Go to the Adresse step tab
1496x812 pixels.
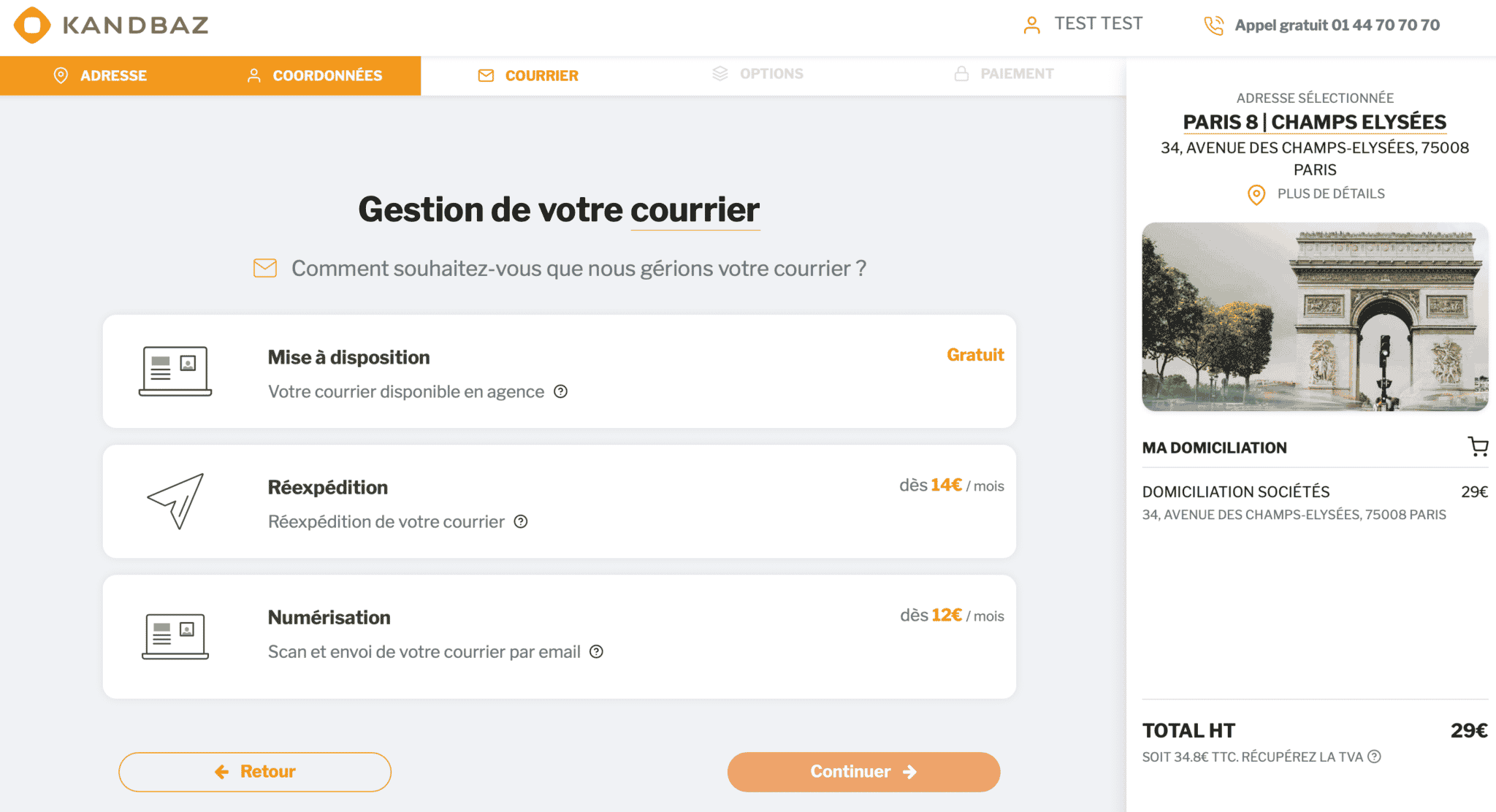100,75
